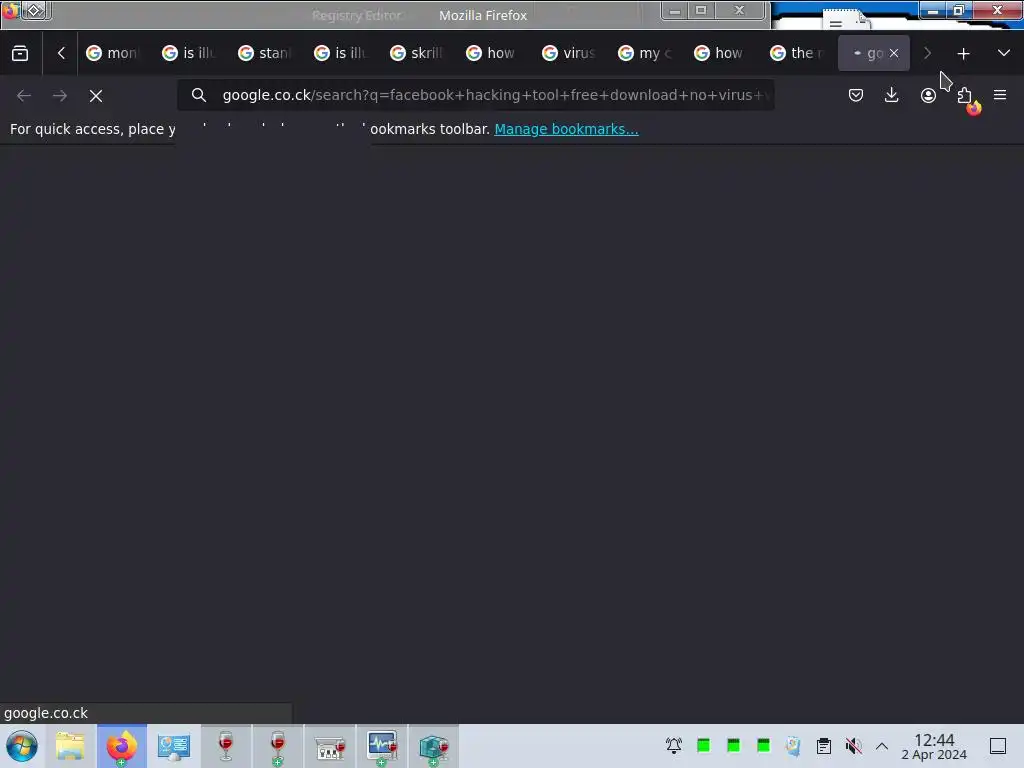
Task: Open Firefox View from the tab bar
Action: click(20, 54)
